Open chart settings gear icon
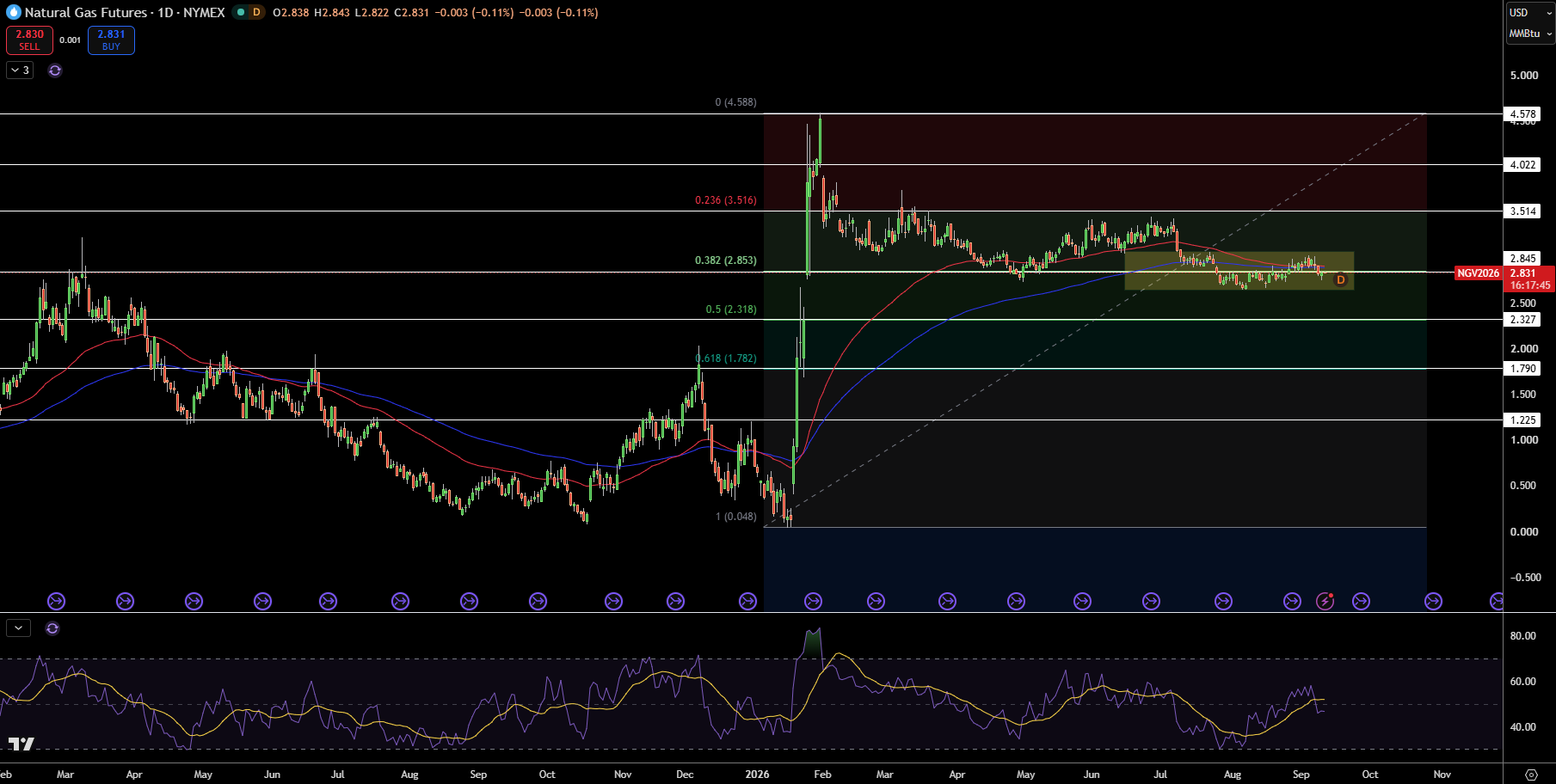Viewport: 1556px width, 784px height. (1531, 775)
